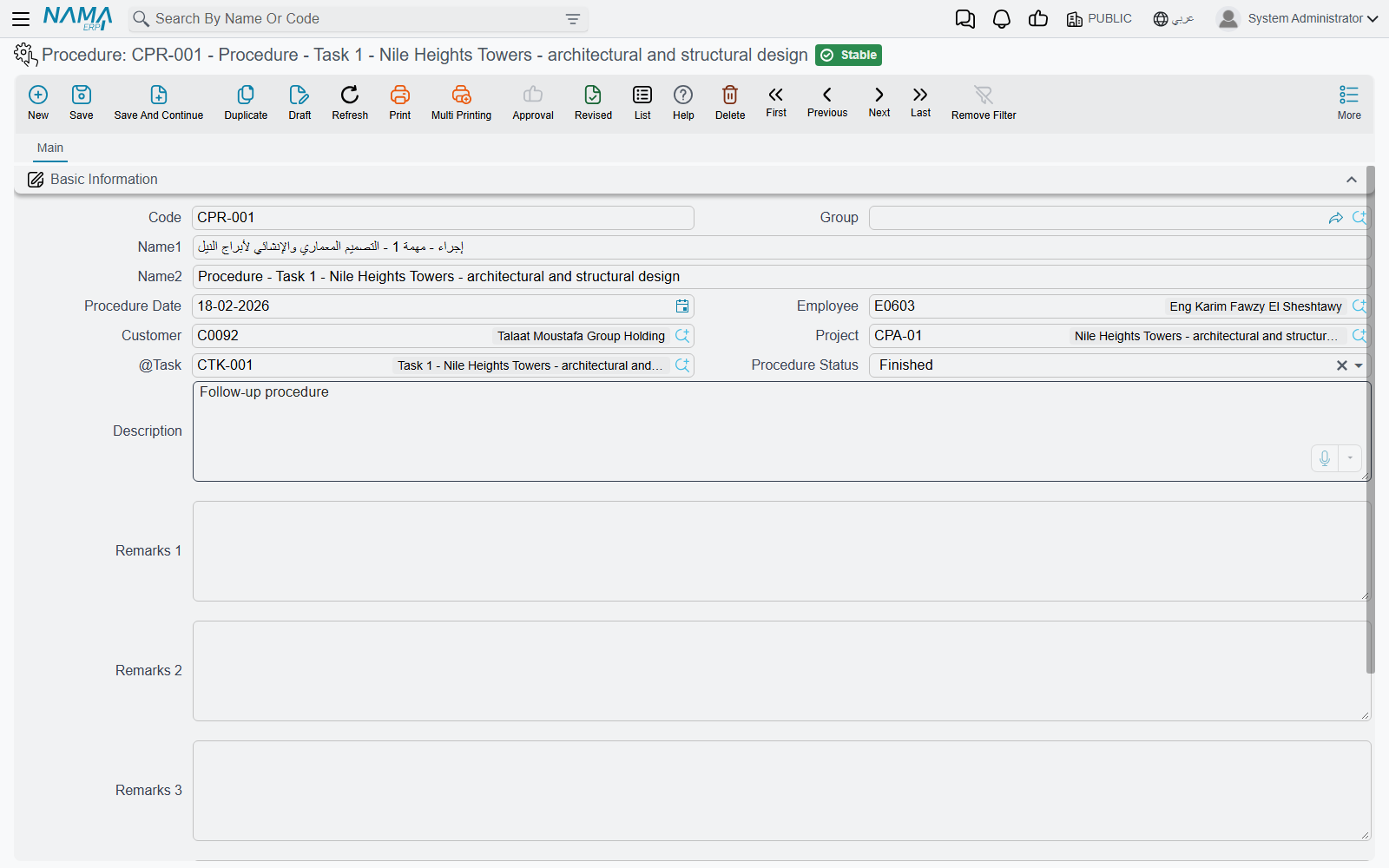The width and height of the screenshot is (1389, 868).
Task: Open the search filter options icon
Action: (x=573, y=19)
